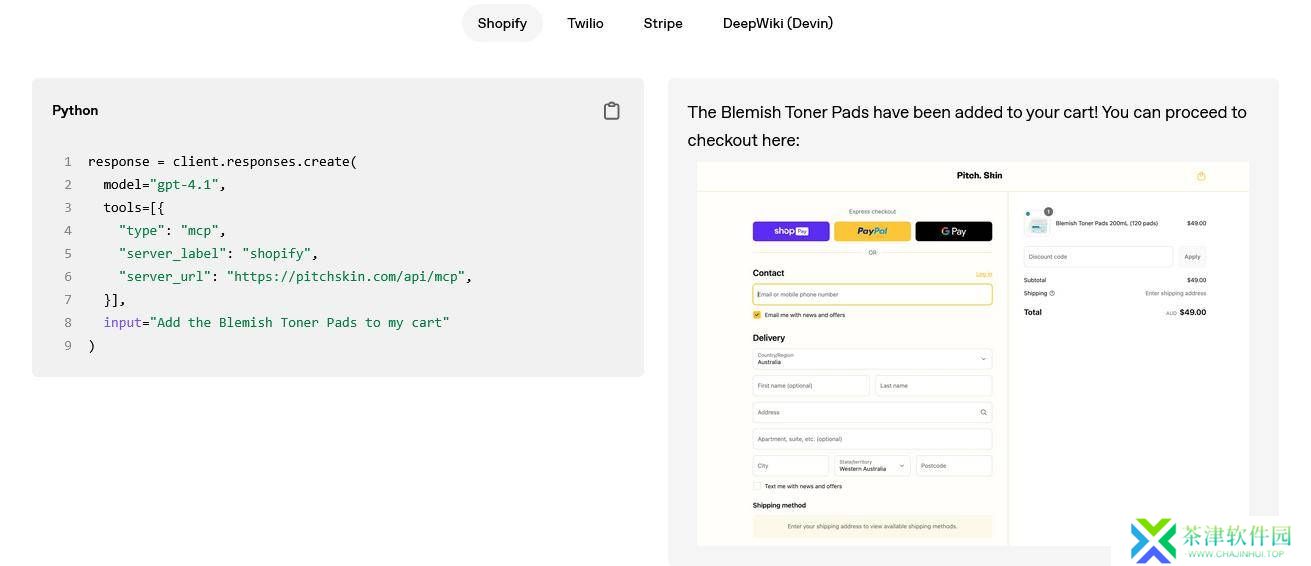Click the Pitch. Skin store title
1311x566 pixels.
[x=979, y=176]
